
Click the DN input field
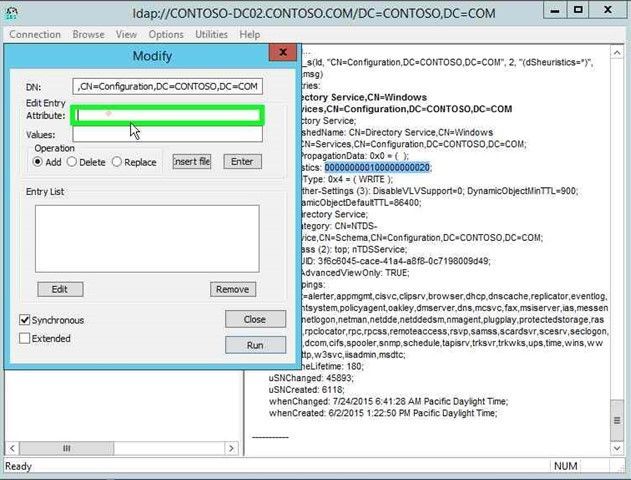click(167, 87)
